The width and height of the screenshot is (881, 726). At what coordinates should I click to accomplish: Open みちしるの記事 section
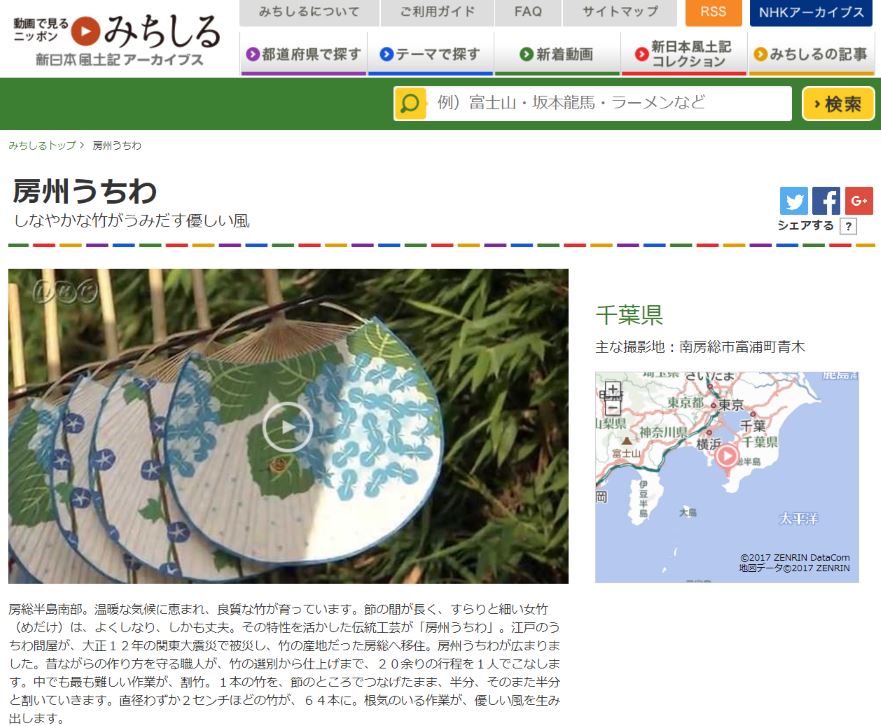click(x=811, y=55)
